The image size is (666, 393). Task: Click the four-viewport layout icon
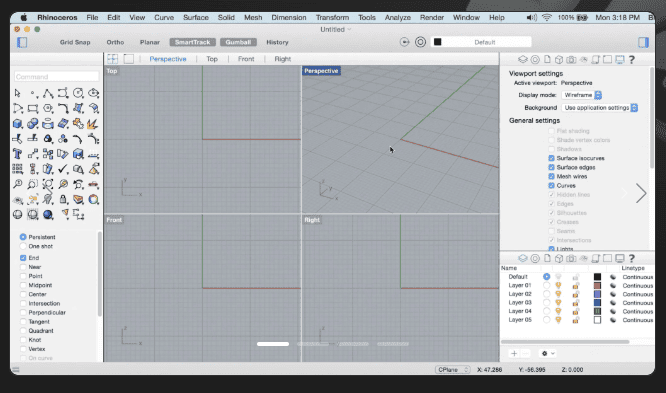(113, 59)
